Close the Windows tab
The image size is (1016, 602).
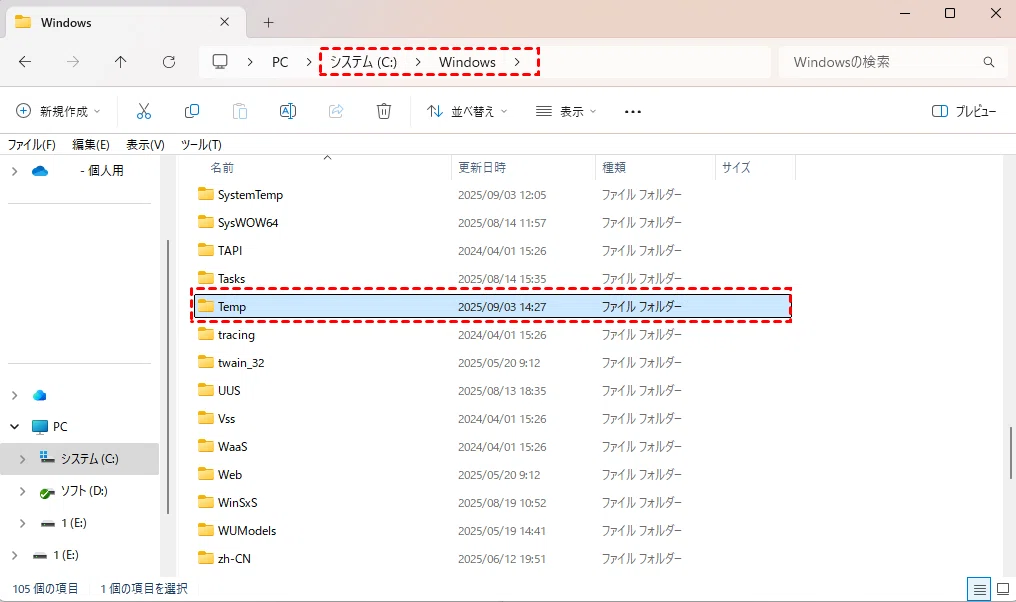(224, 22)
